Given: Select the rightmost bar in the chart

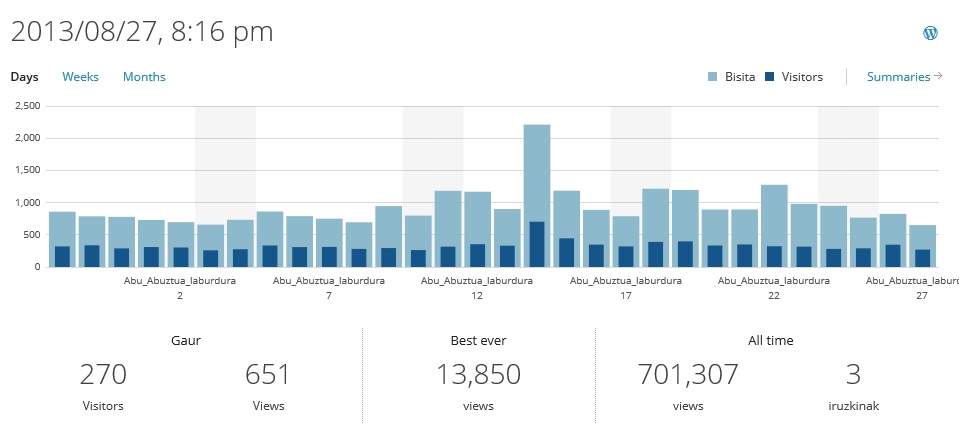Looking at the screenshot, I should pos(922,245).
